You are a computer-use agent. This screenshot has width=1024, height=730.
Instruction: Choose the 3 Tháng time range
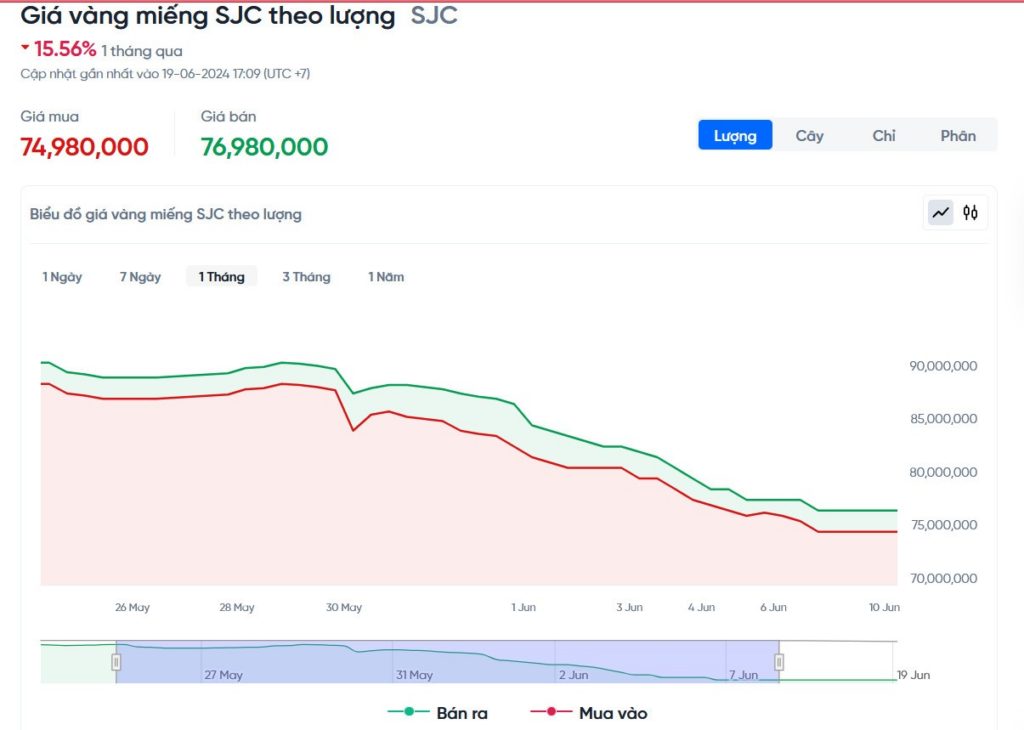click(306, 277)
